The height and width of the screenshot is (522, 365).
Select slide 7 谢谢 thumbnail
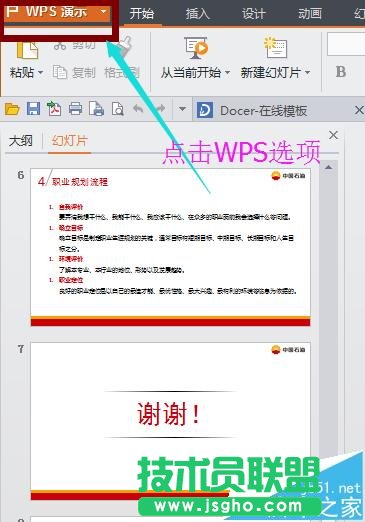170,421
